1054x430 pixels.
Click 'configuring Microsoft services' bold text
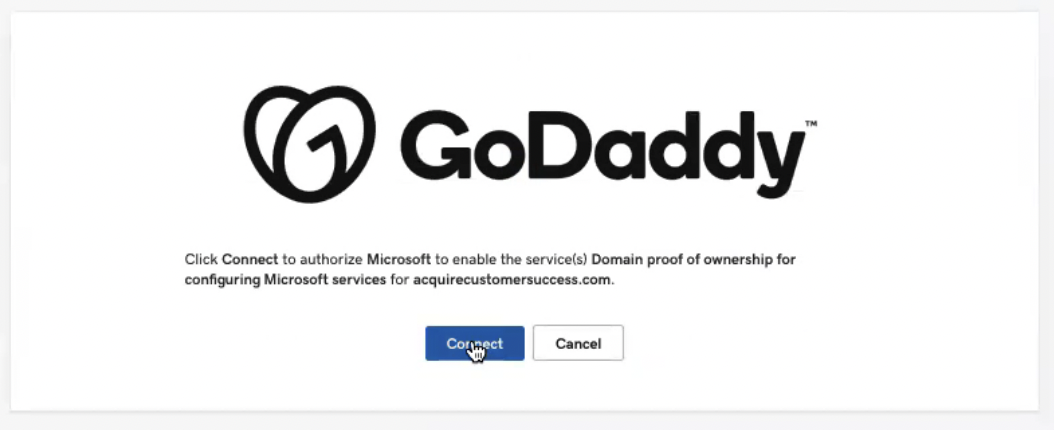pyautogui.click(x=285, y=280)
